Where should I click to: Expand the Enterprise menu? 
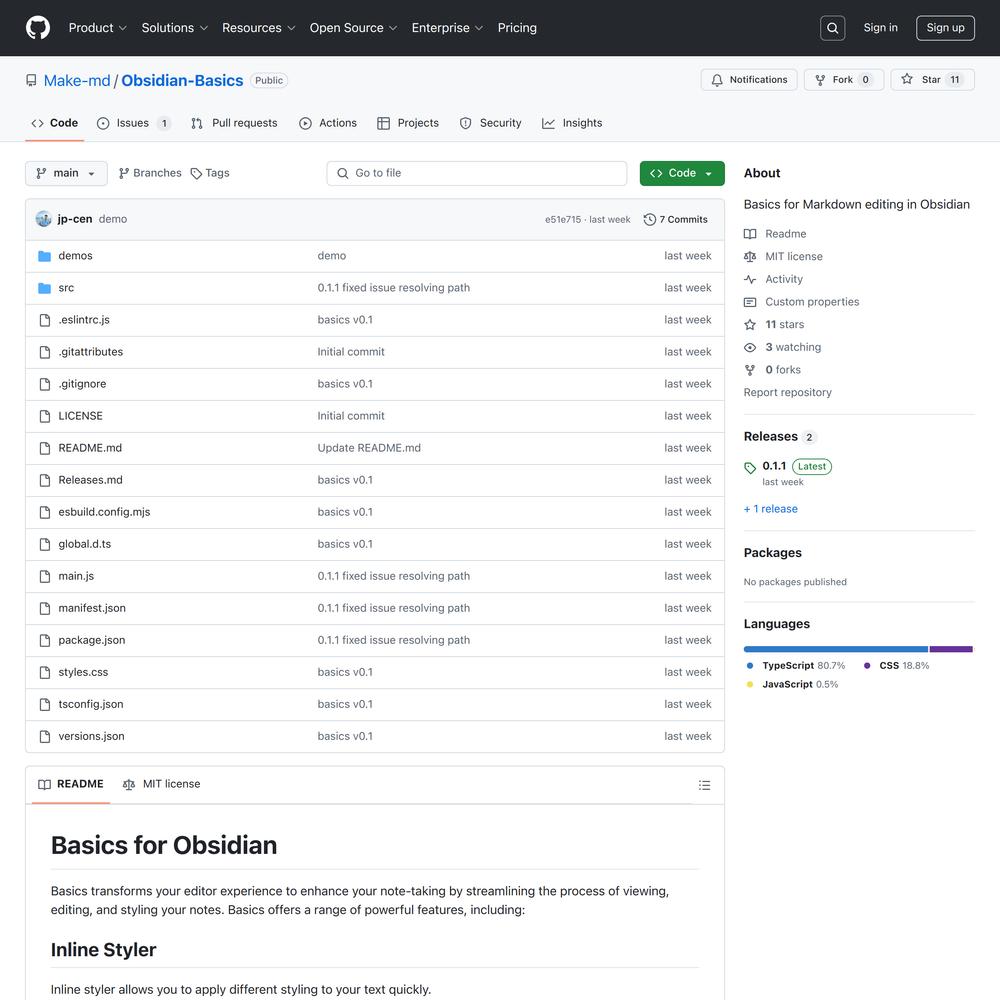click(447, 28)
